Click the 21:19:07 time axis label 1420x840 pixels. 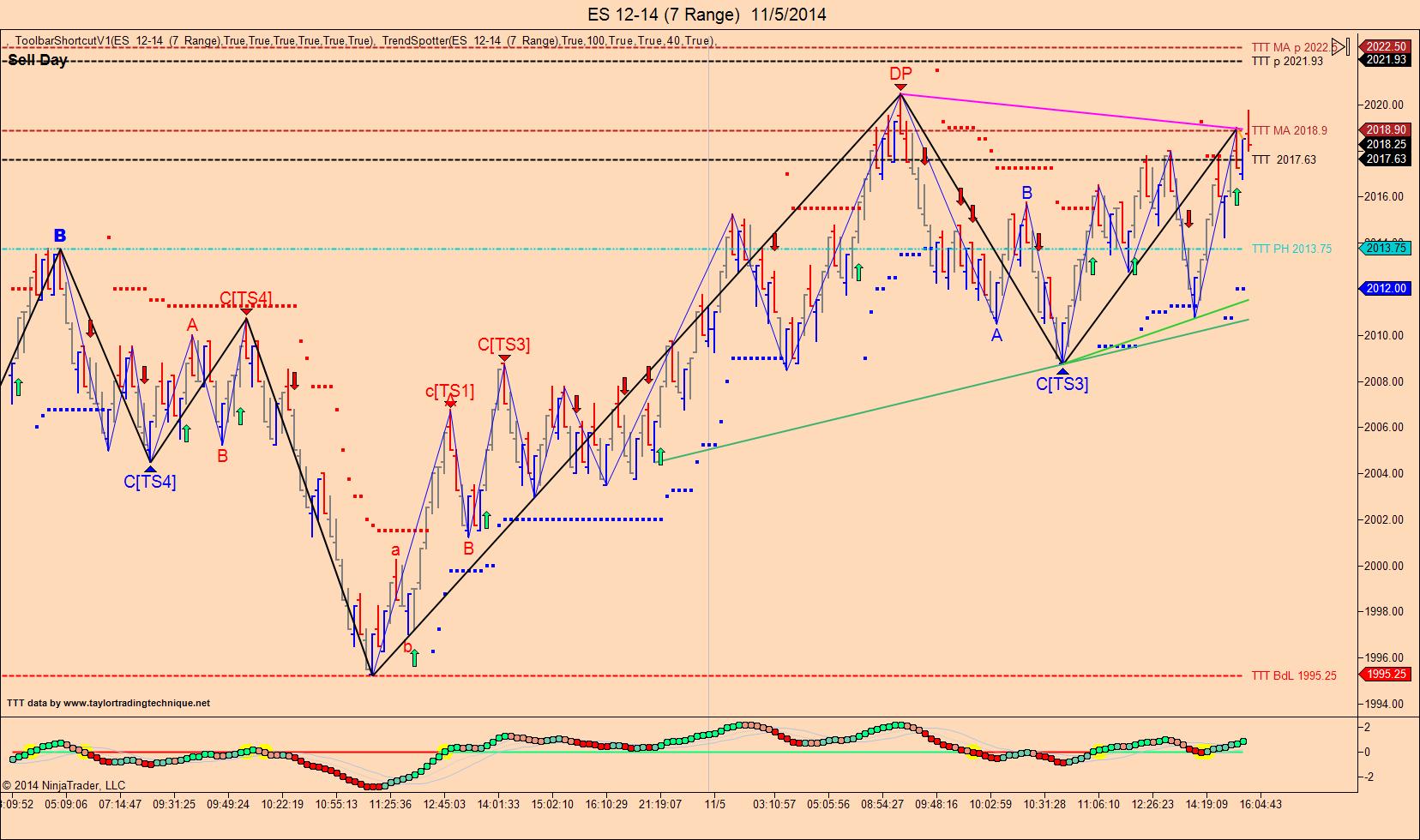[x=659, y=804]
